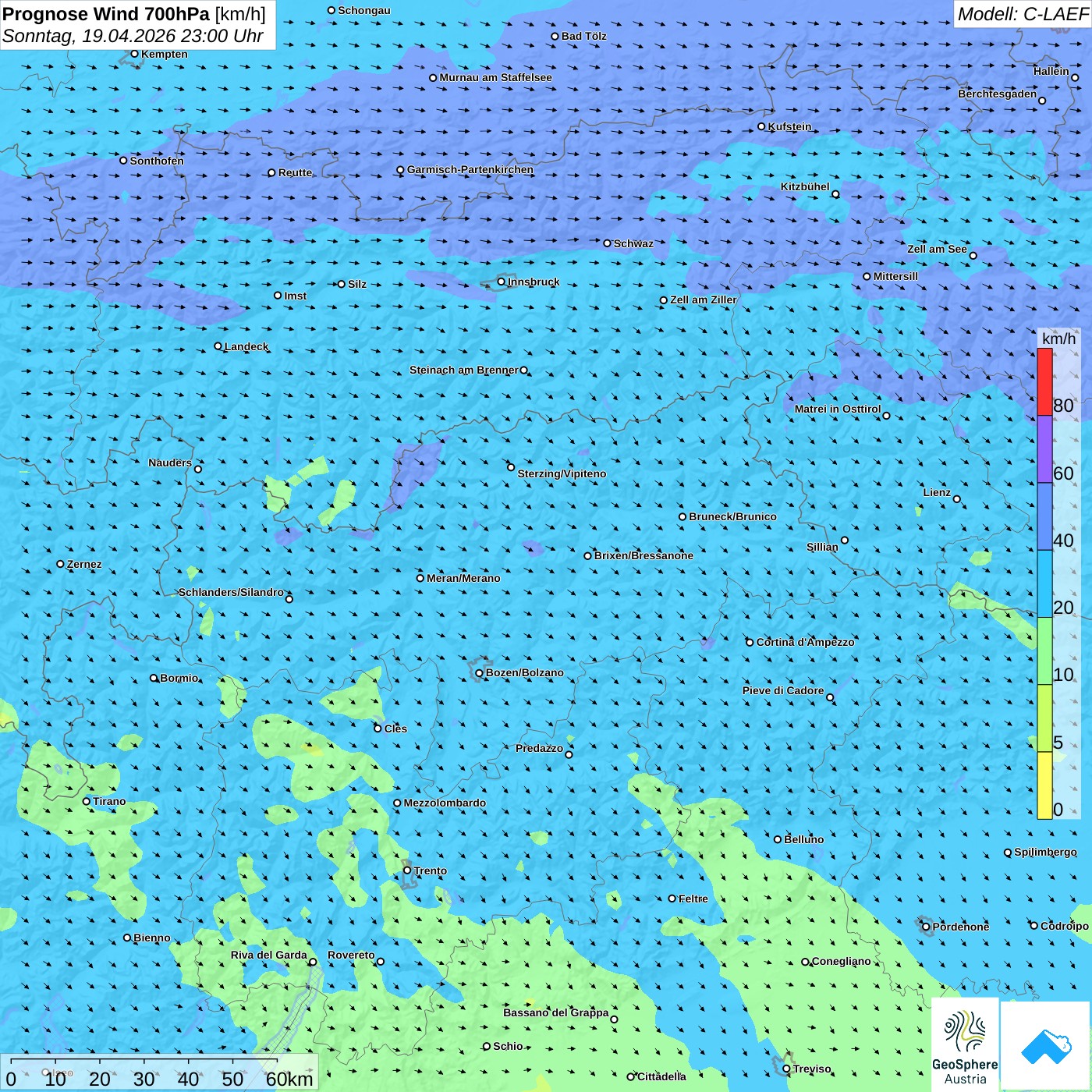Click the date 'Sonntag, 19.04.2026 23:00 Uhr'

coord(133,36)
